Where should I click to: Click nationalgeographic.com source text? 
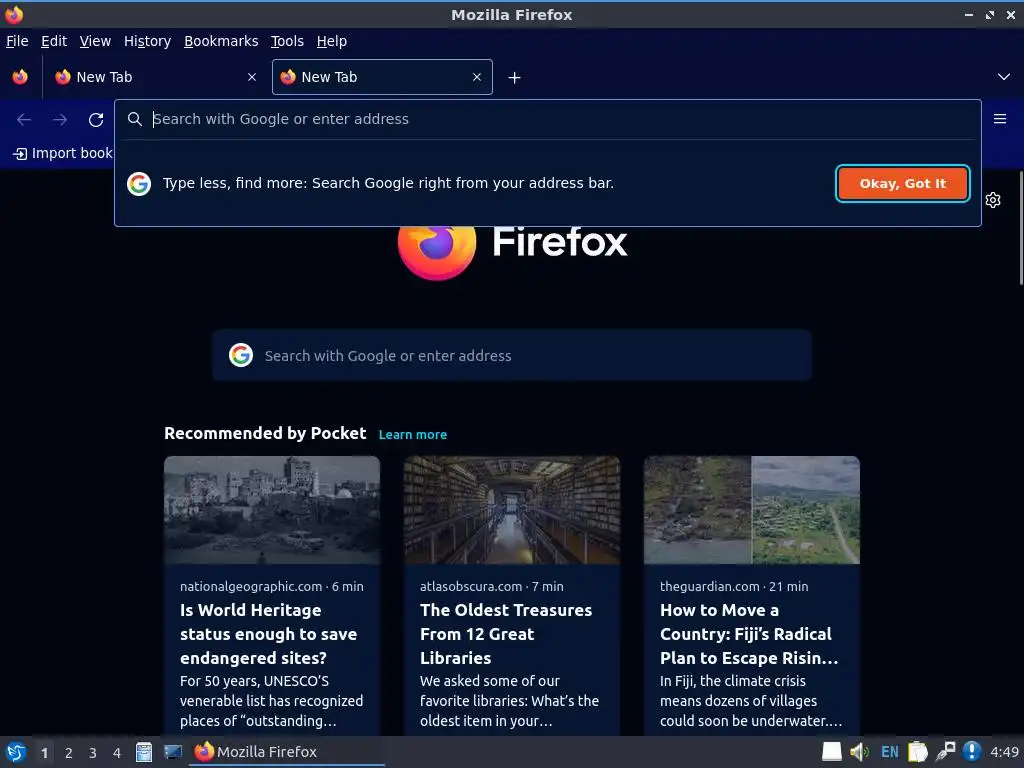tap(251, 586)
